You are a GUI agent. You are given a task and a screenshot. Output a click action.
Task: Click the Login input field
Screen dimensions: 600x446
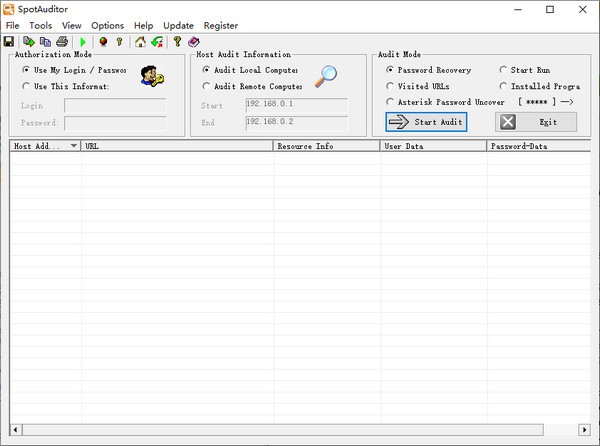click(x=115, y=106)
